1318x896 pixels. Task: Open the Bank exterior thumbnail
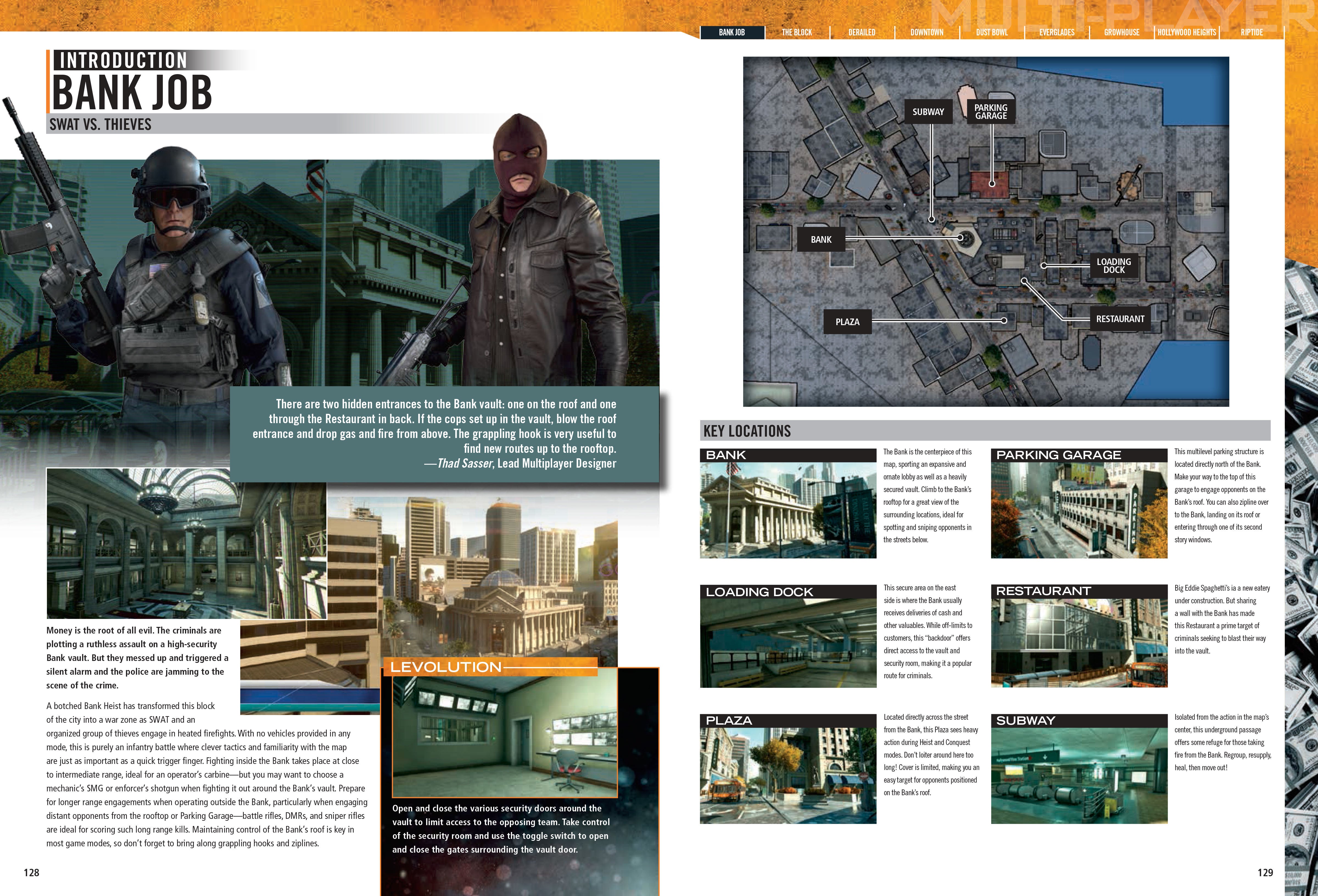788,510
